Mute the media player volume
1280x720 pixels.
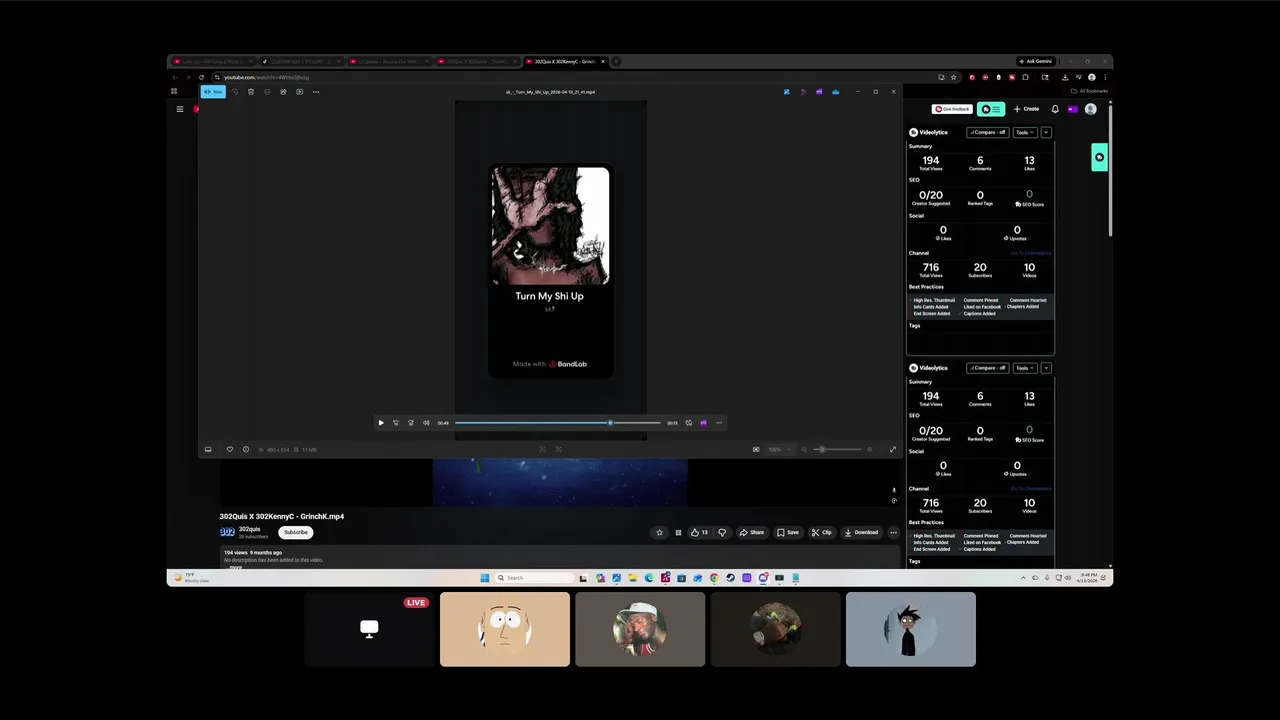[x=426, y=423]
